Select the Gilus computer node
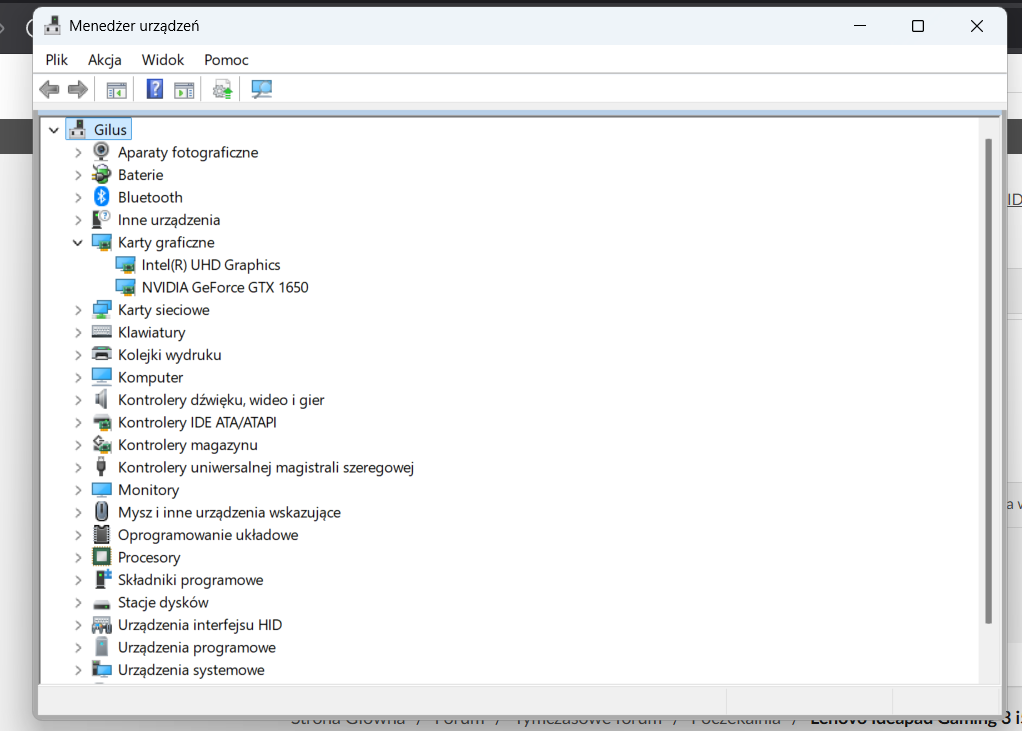This screenshot has height=731, width=1022. pos(110,130)
